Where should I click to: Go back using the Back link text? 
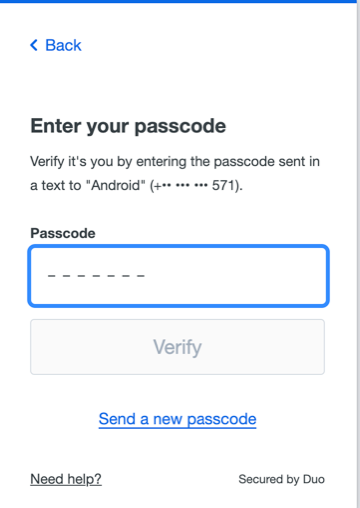point(63,45)
